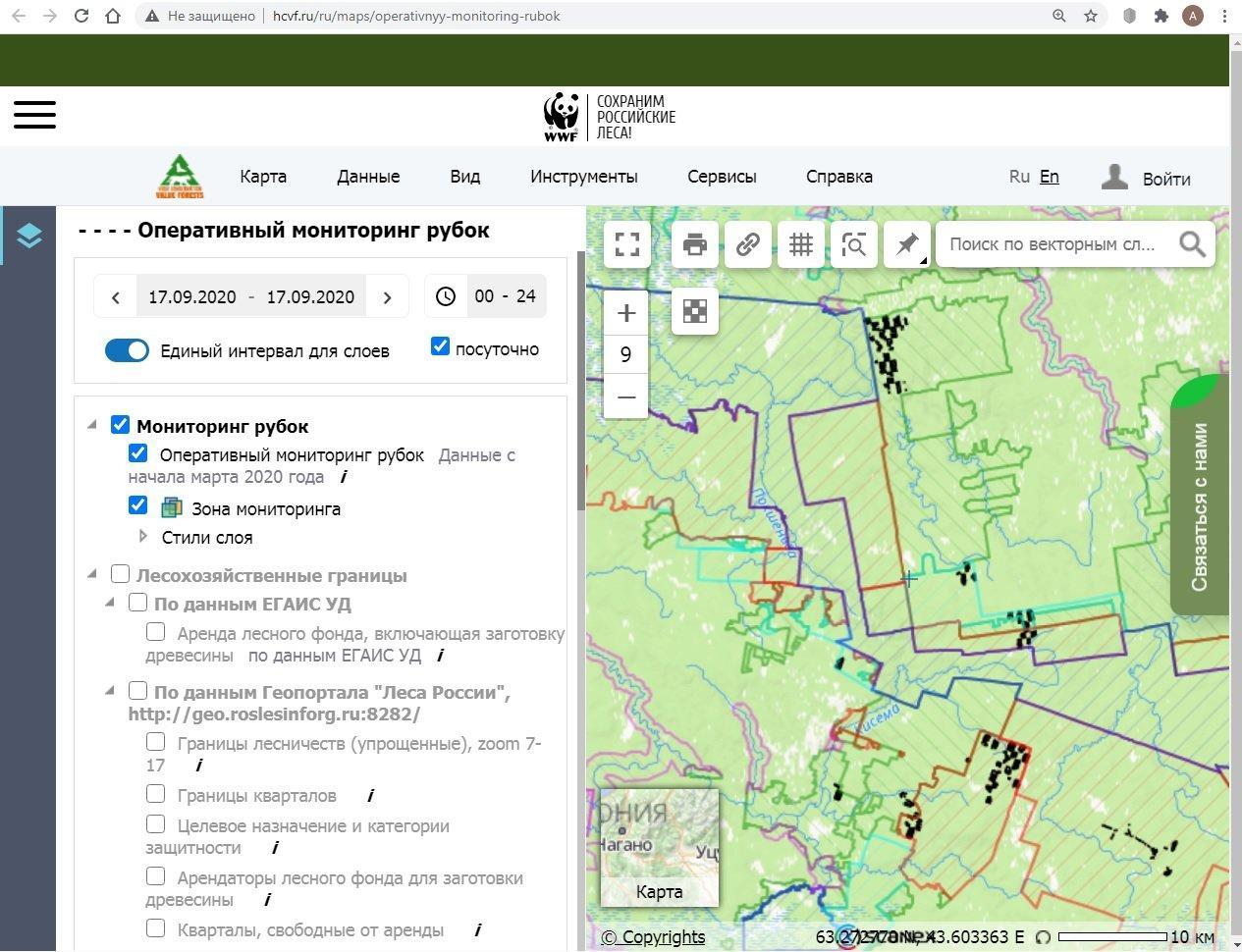The height and width of the screenshot is (952, 1242).
Task: Collapse the 'Лесохозяйственные границы' group arrow
Action: [x=92, y=574]
